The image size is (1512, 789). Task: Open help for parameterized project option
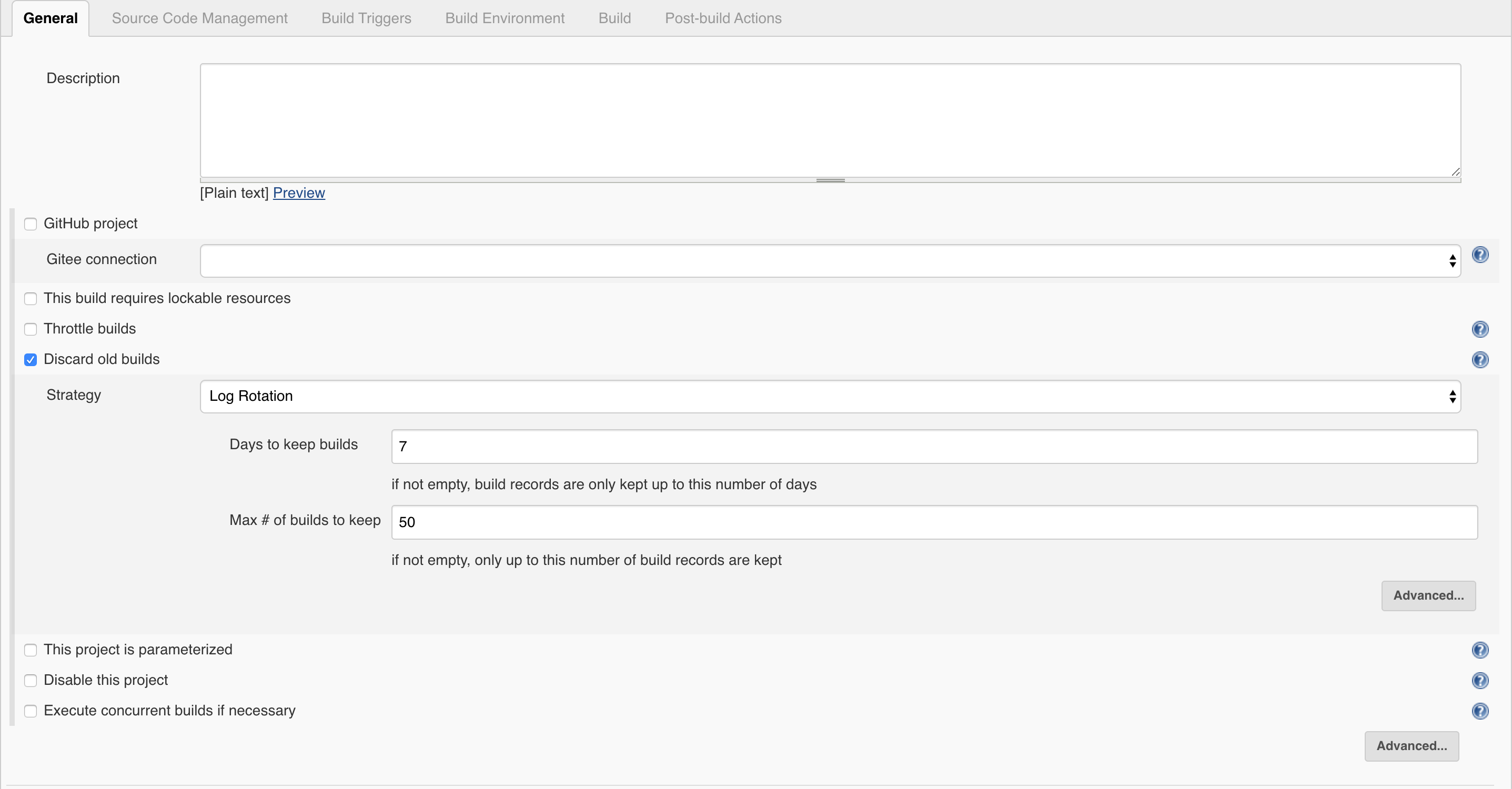1480,650
